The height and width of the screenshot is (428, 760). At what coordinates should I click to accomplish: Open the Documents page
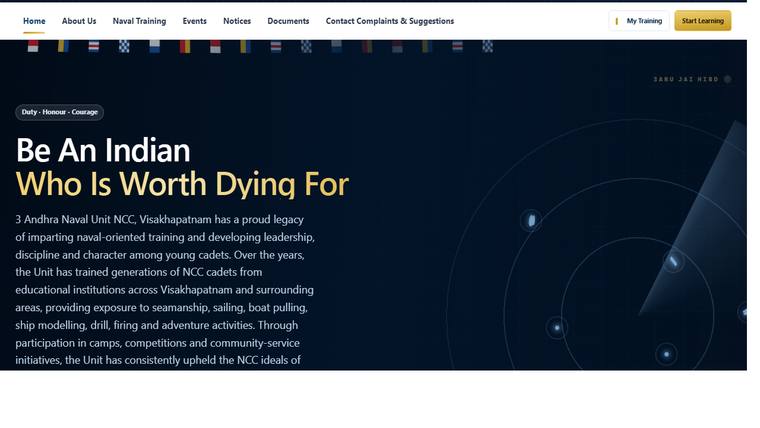pyautogui.click(x=288, y=21)
